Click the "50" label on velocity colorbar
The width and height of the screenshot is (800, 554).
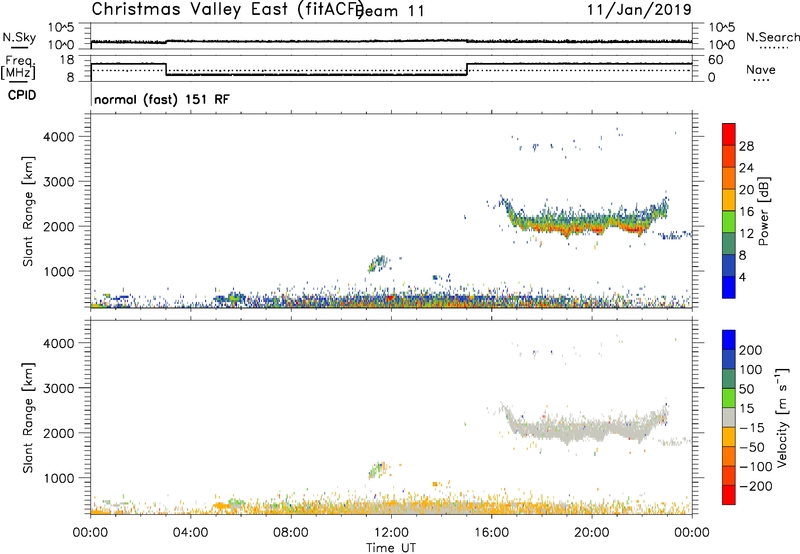(x=746, y=389)
